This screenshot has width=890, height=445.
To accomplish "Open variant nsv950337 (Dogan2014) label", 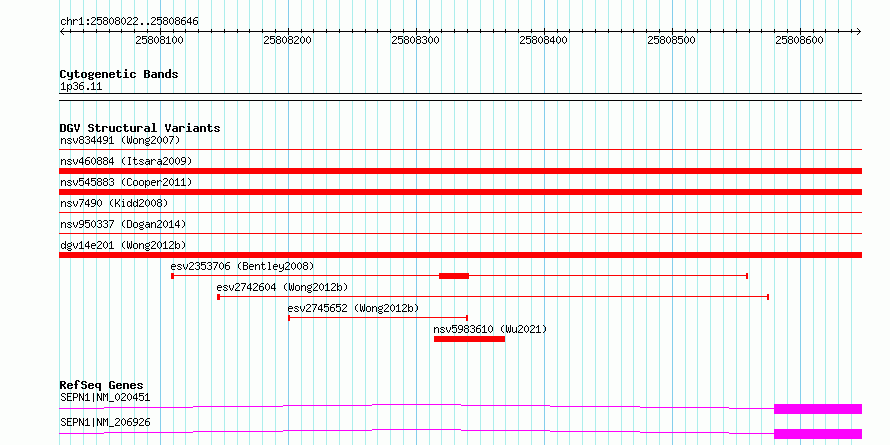I will pos(123,224).
